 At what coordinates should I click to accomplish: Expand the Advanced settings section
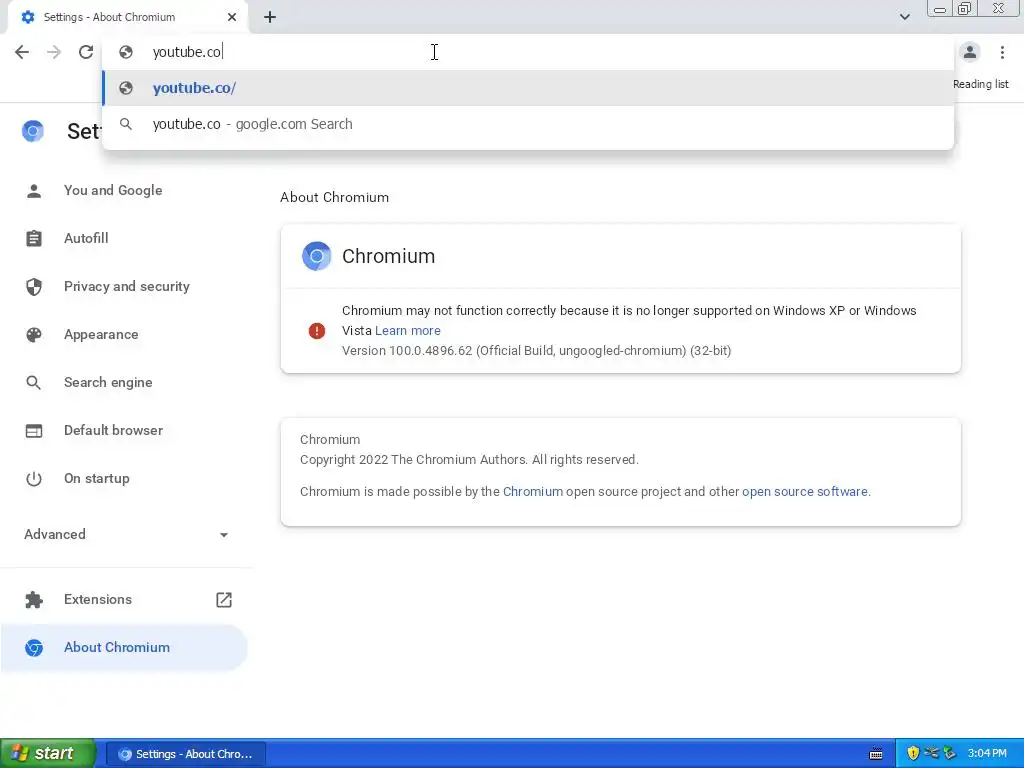click(x=126, y=534)
